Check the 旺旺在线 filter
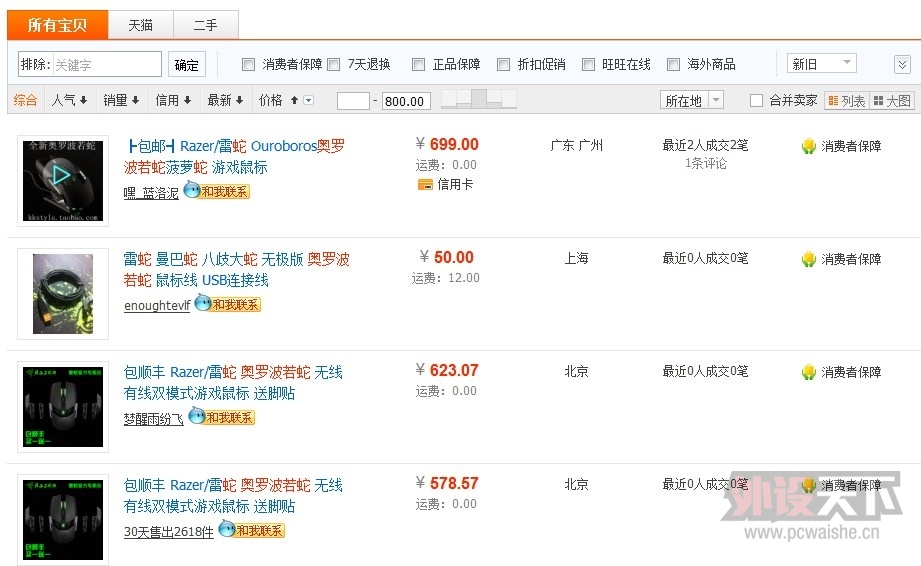 588,64
